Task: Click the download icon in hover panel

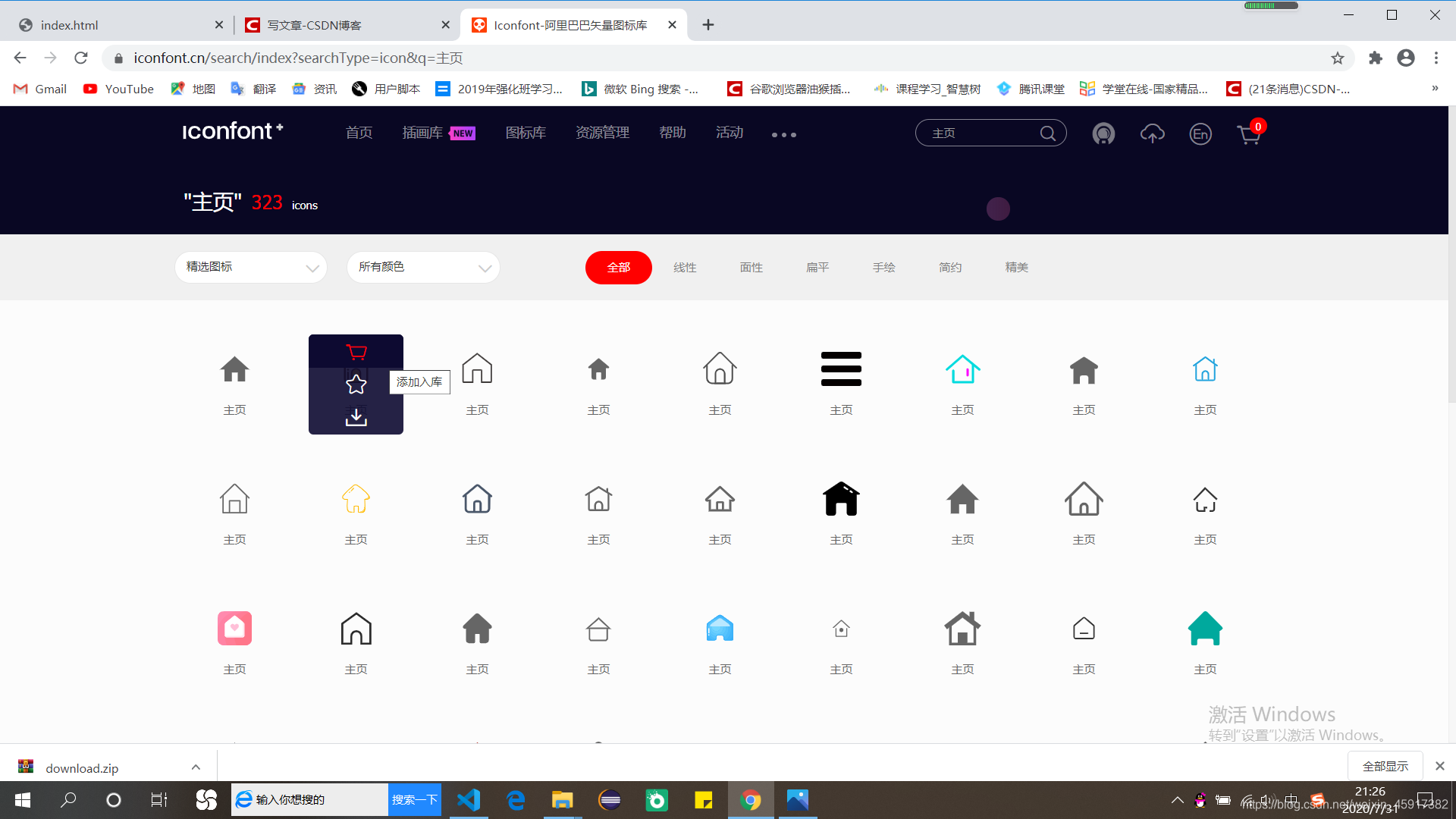Action: click(x=356, y=417)
